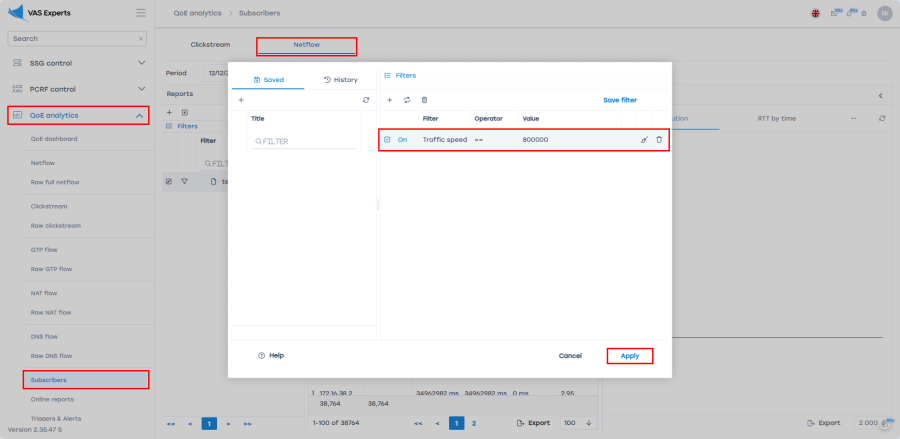The image size is (900, 439).
Task: Open the language selector flag icon
Action: tap(816, 13)
